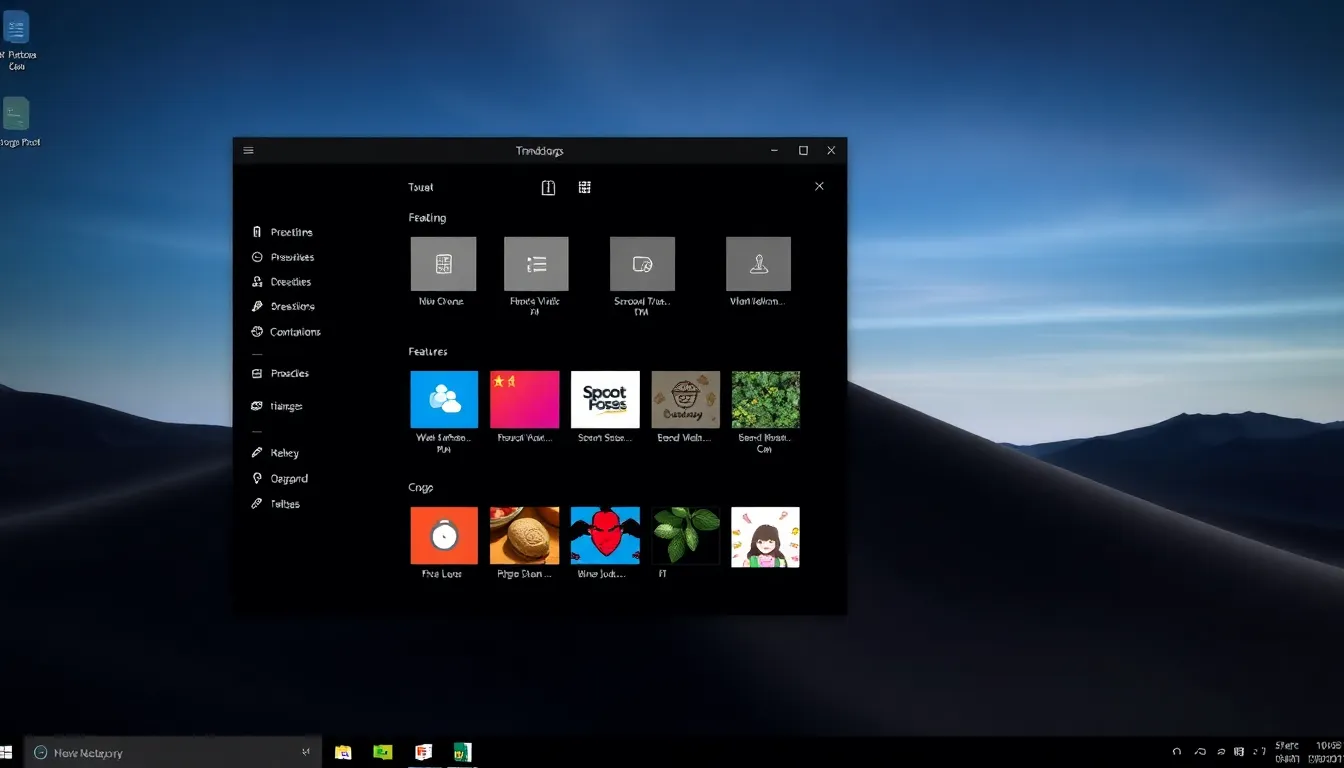Screen dimensions: 1344x768
Task: Open the gray joystick tile
Action: 758,264
